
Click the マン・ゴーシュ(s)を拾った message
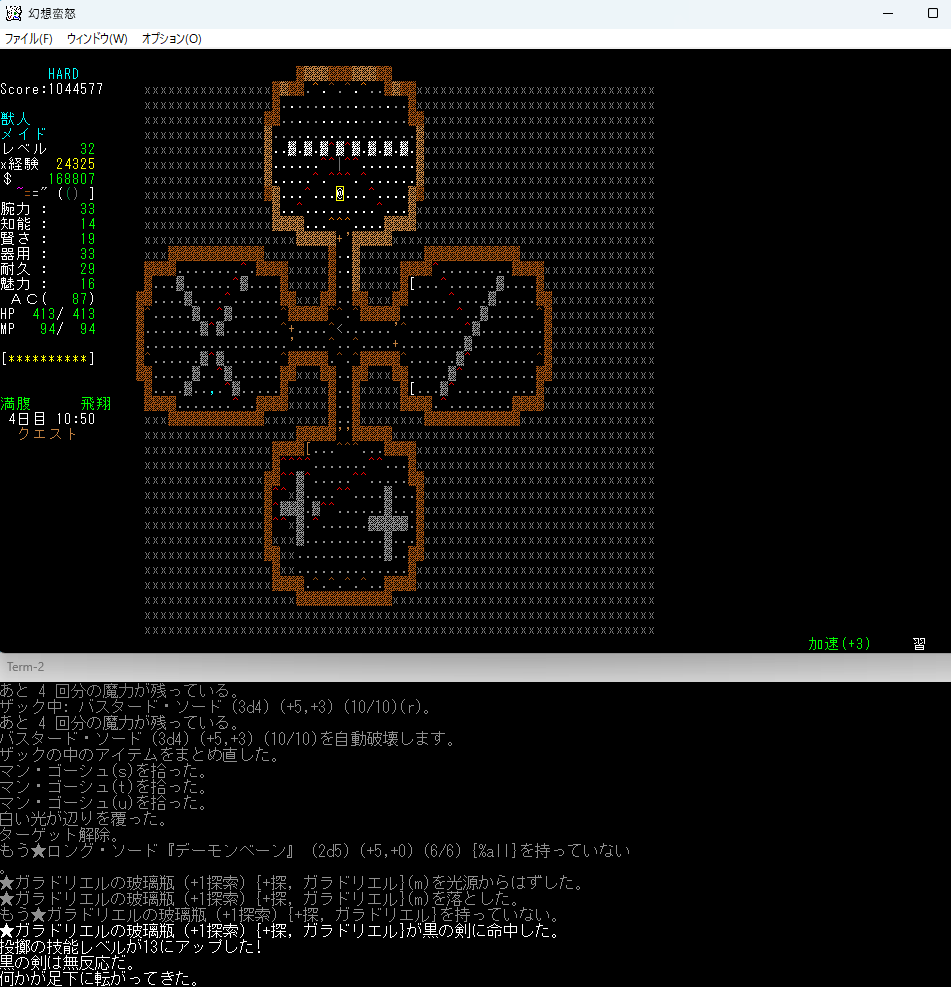click(x=104, y=770)
